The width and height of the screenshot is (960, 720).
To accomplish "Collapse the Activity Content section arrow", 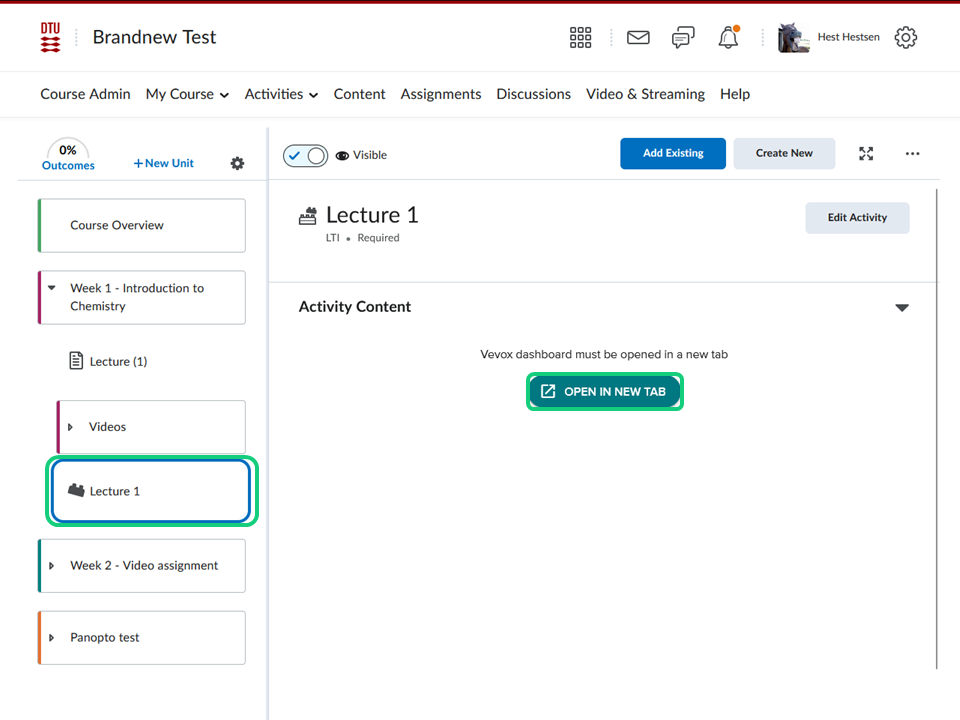I will coord(902,308).
